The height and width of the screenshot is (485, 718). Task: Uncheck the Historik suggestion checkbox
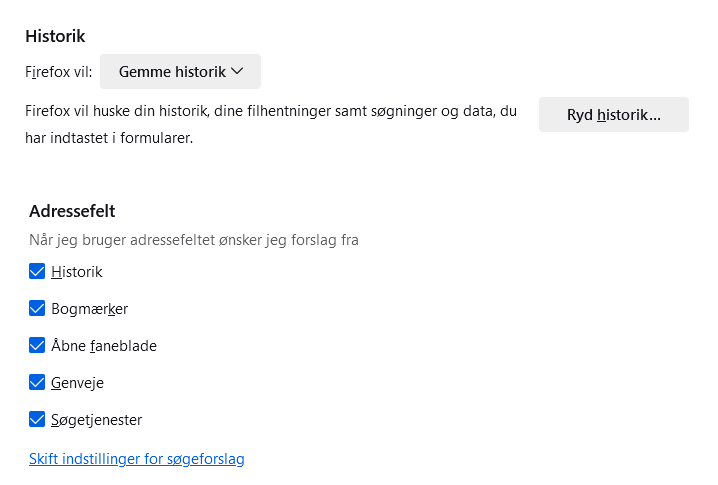[37, 271]
